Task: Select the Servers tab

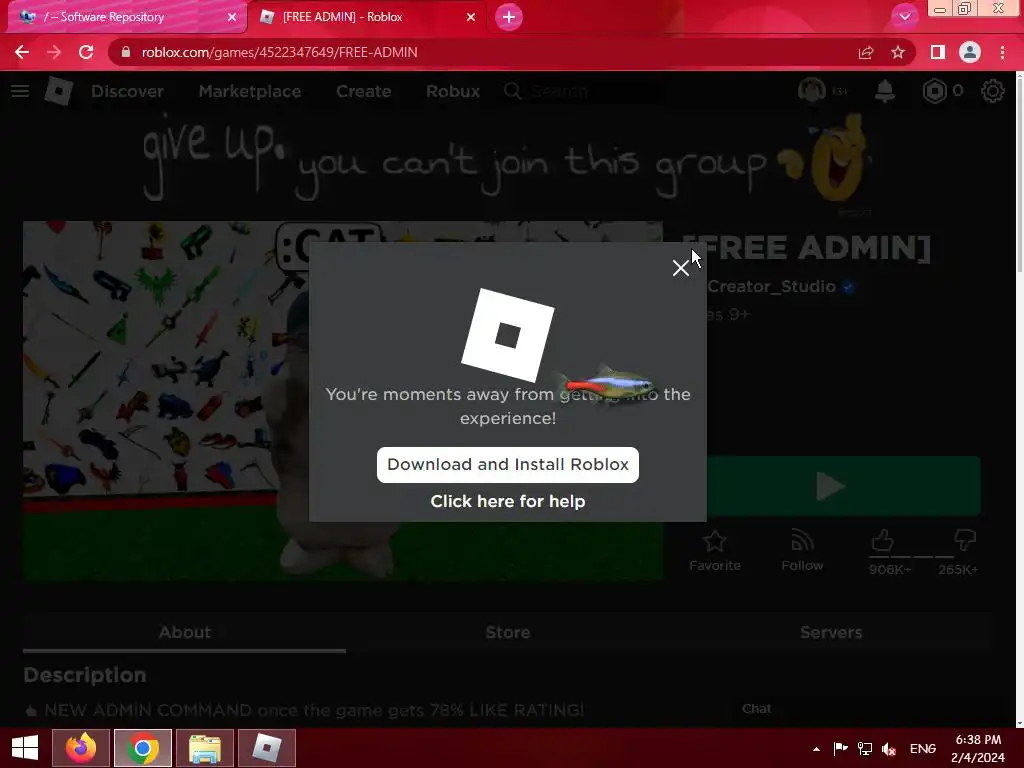Action: 831,632
